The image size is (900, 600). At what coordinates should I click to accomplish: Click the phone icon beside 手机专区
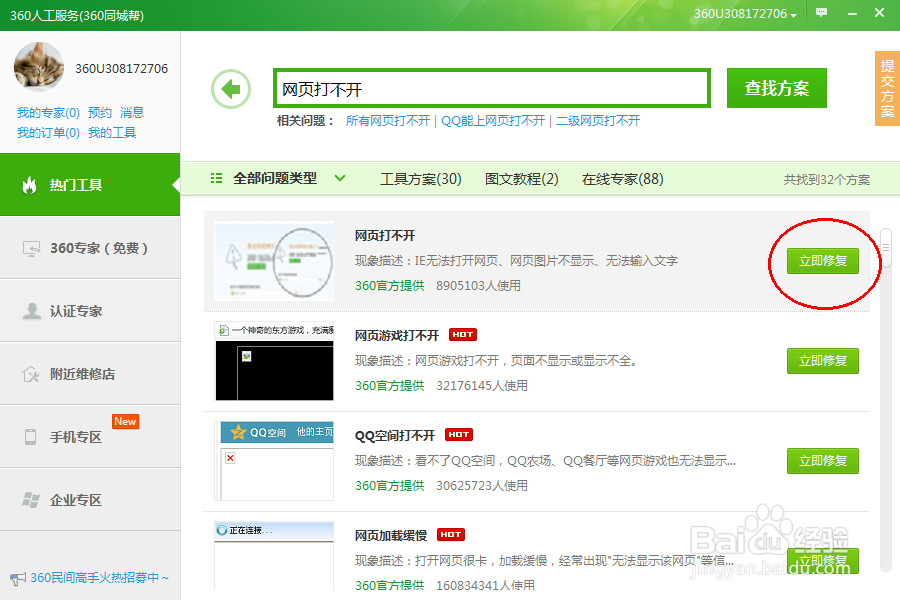(30, 437)
